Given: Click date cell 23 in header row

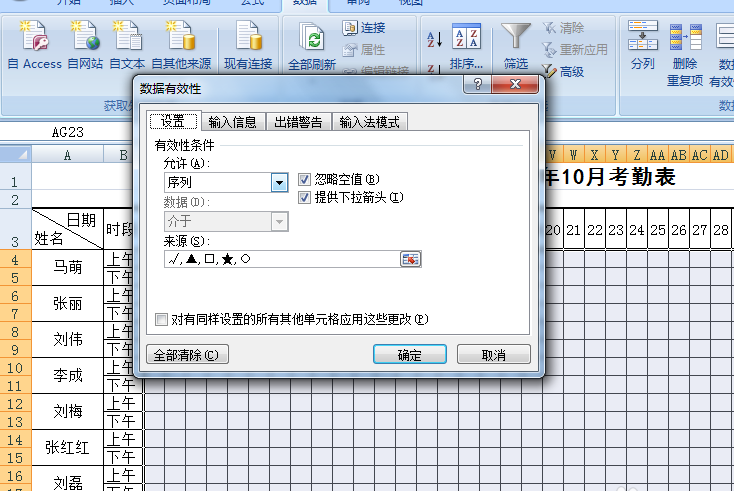Looking at the screenshot, I should 616,229.
